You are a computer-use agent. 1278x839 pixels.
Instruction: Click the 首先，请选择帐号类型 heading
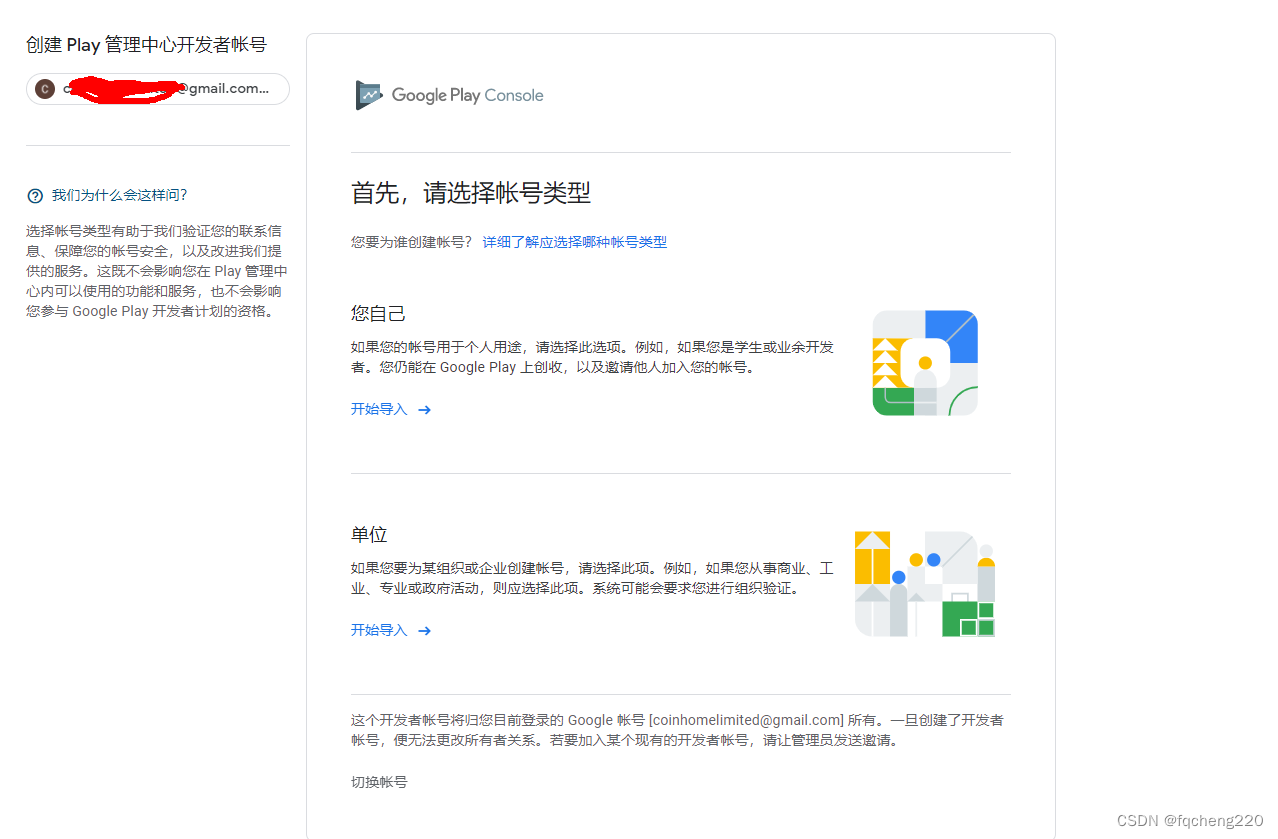tap(471, 193)
